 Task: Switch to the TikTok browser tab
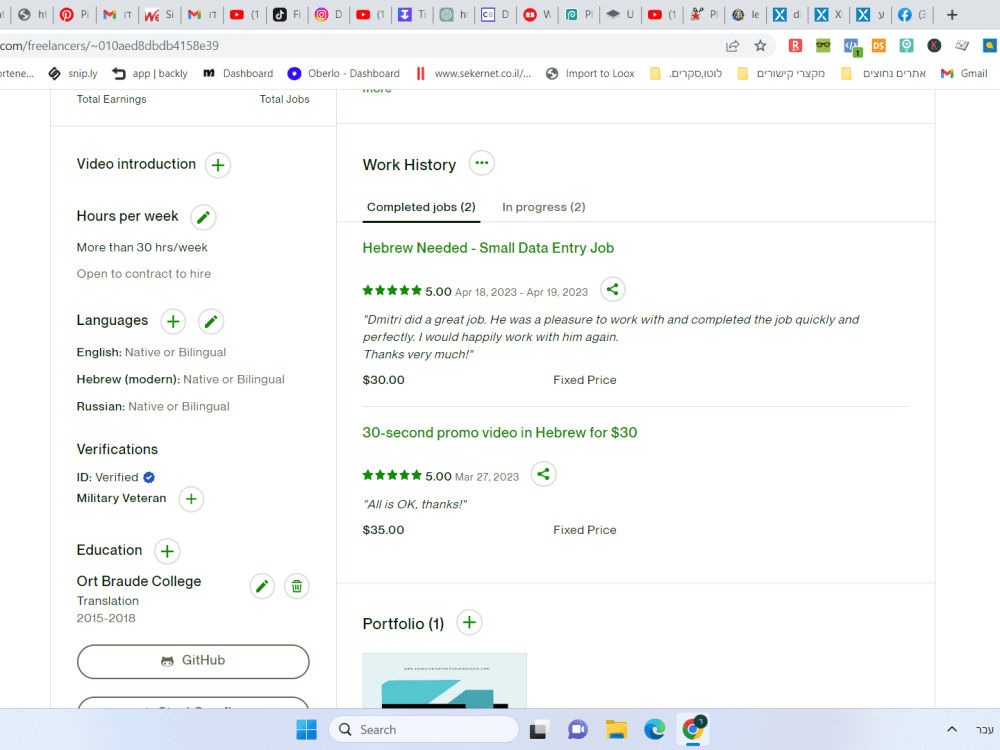[287, 15]
